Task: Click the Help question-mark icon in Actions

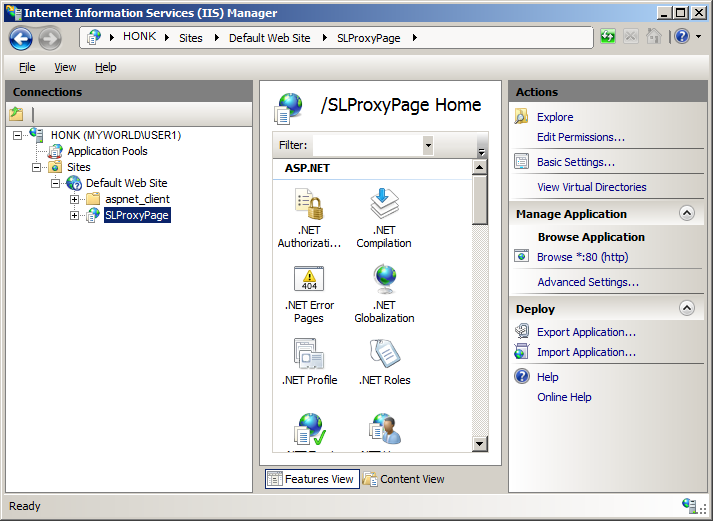Action: [x=522, y=376]
